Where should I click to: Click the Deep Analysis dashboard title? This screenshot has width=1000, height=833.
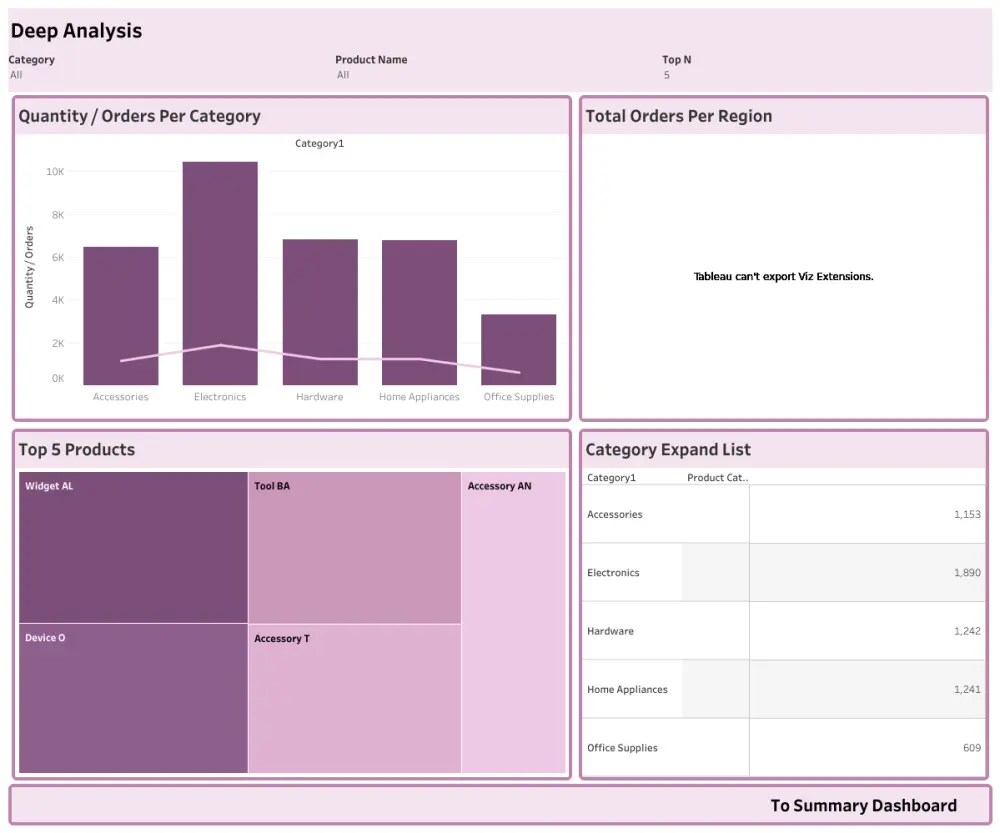tap(76, 31)
